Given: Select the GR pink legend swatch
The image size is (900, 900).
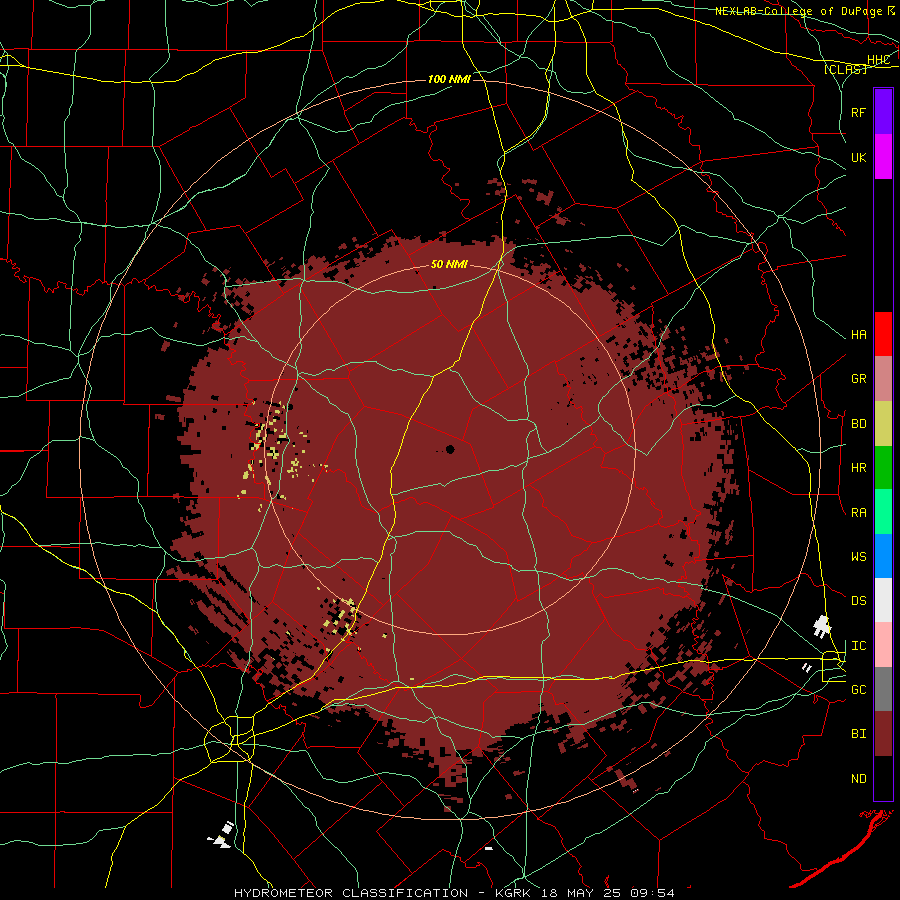Looking at the screenshot, I should pos(883,379).
